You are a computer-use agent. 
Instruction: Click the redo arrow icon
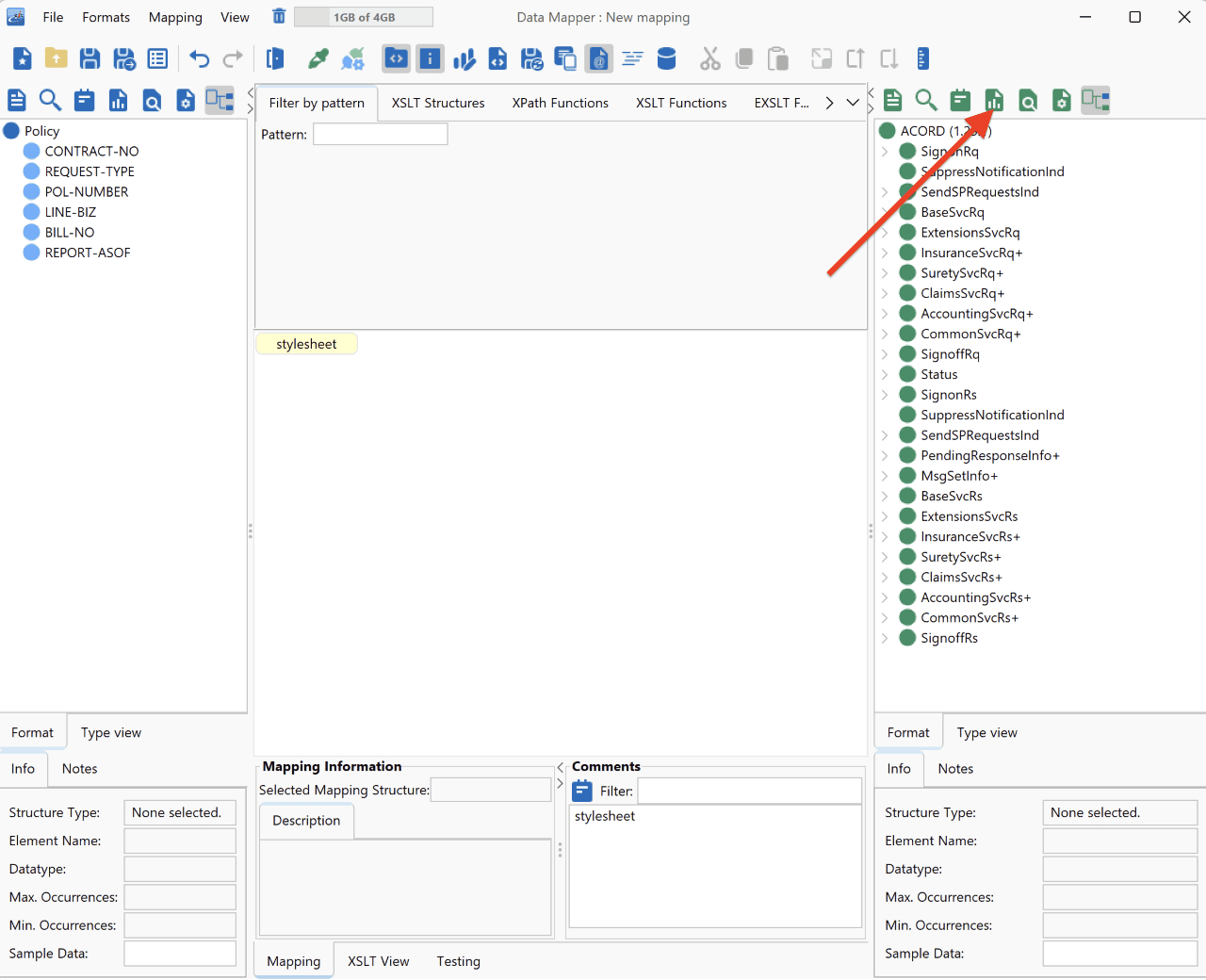(x=233, y=58)
